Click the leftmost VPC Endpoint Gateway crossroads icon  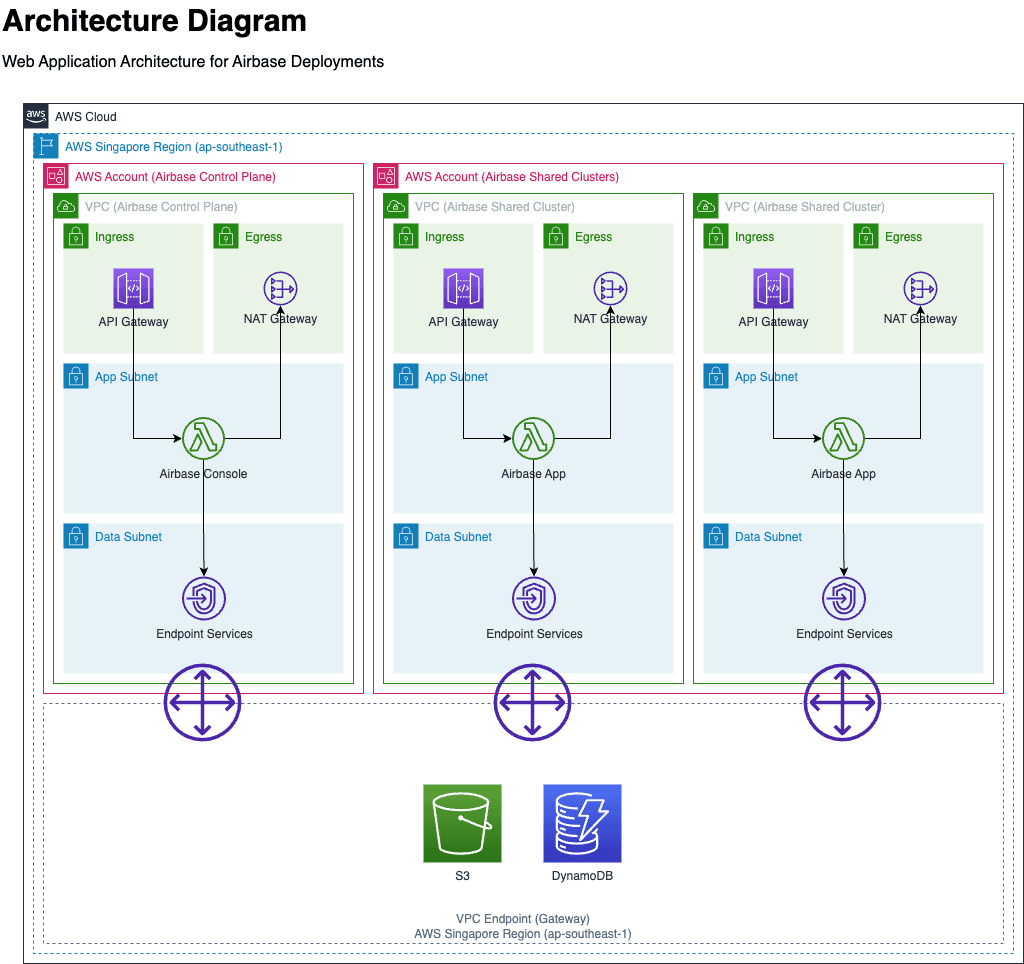202,703
